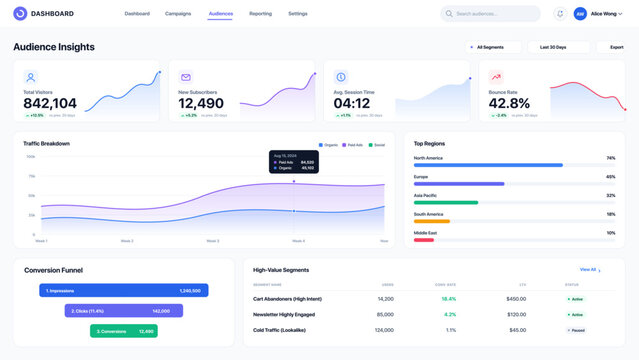Click the Total Visitors person icon

coord(31,77)
